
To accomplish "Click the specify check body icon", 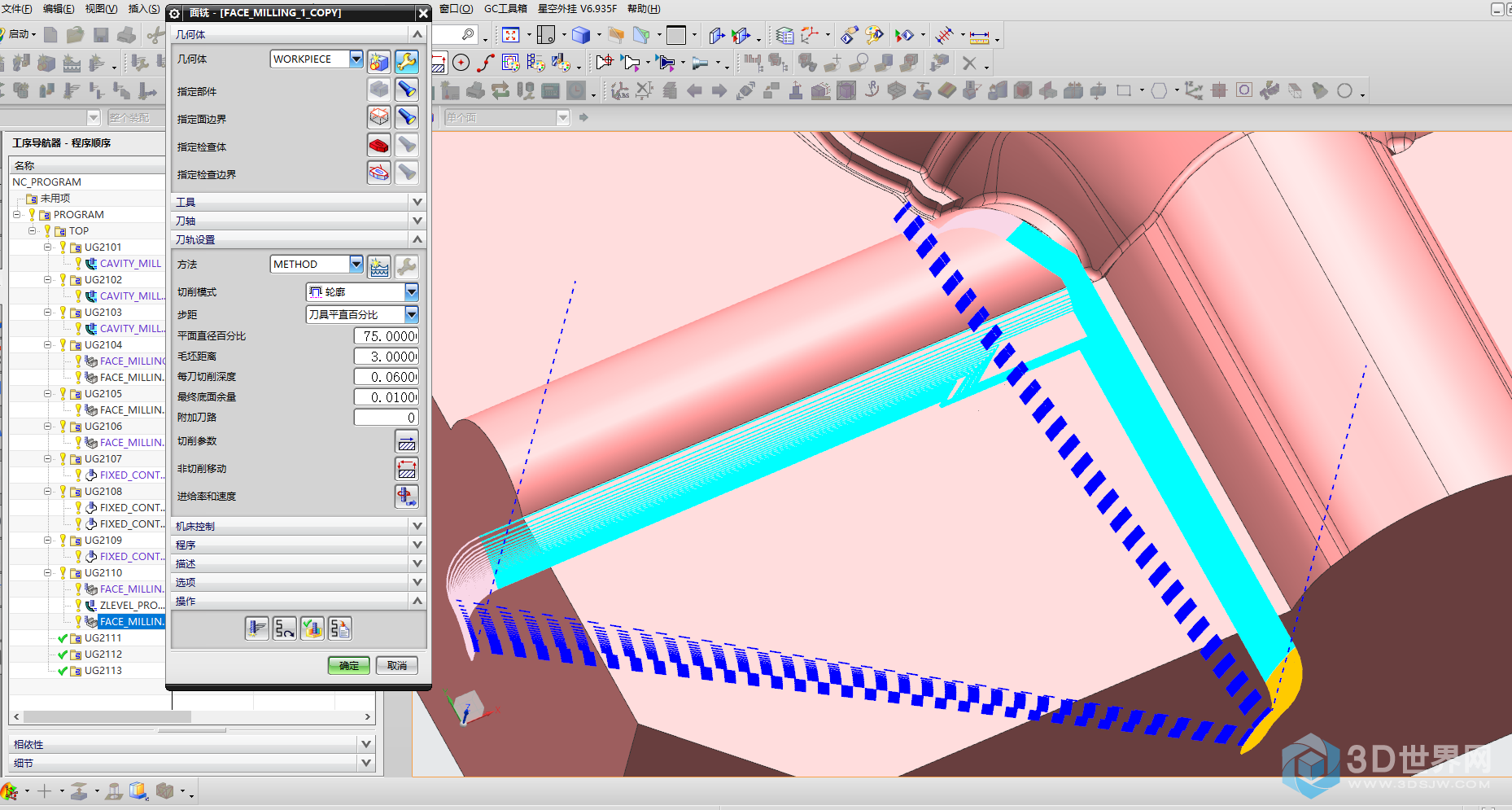I will [379, 145].
